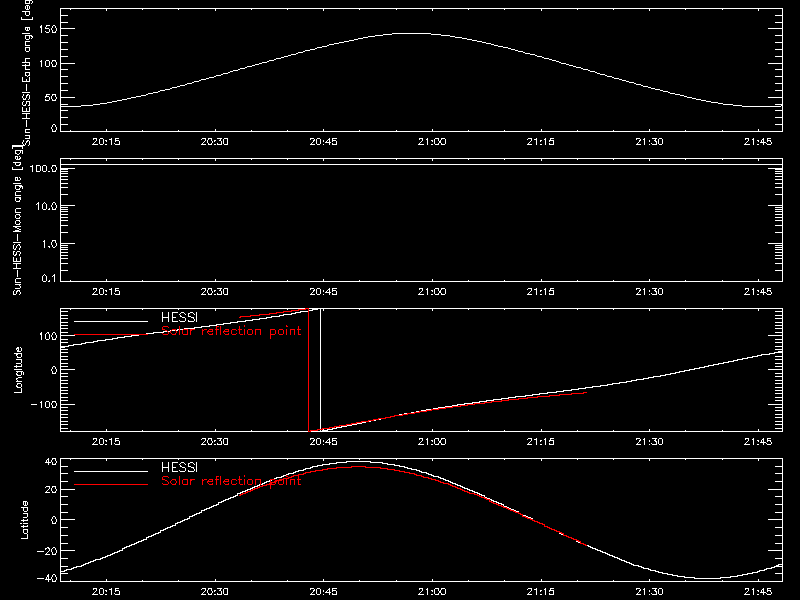This screenshot has width=800, height=600.
Task: Click 21:45 time label under Latitude plot
Action: (x=758, y=591)
